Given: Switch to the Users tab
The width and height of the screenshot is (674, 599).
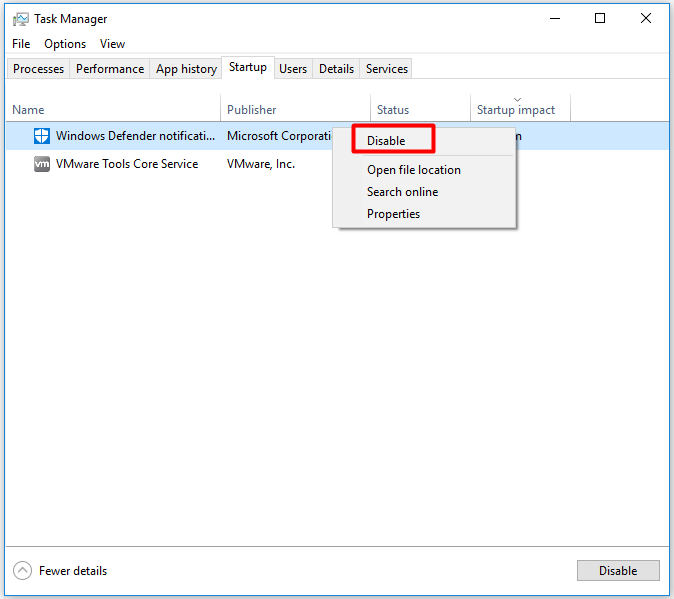Looking at the screenshot, I should [293, 69].
